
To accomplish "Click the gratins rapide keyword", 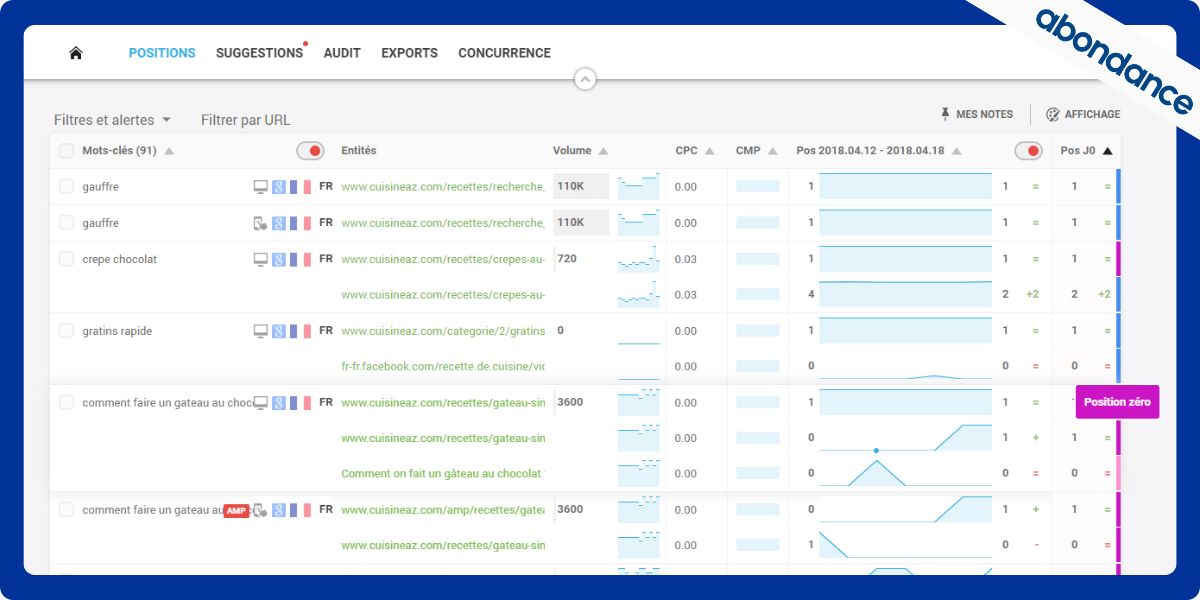I will click(118, 331).
